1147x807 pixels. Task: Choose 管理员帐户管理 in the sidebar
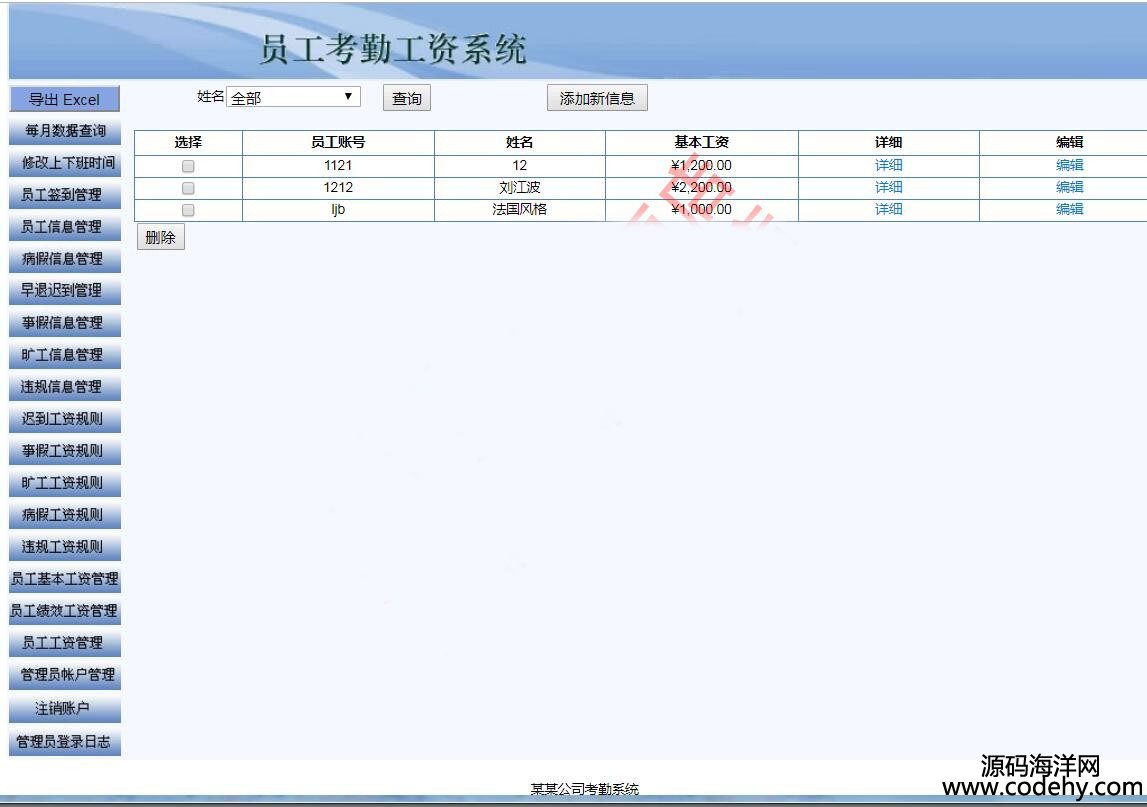click(x=64, y=675)
